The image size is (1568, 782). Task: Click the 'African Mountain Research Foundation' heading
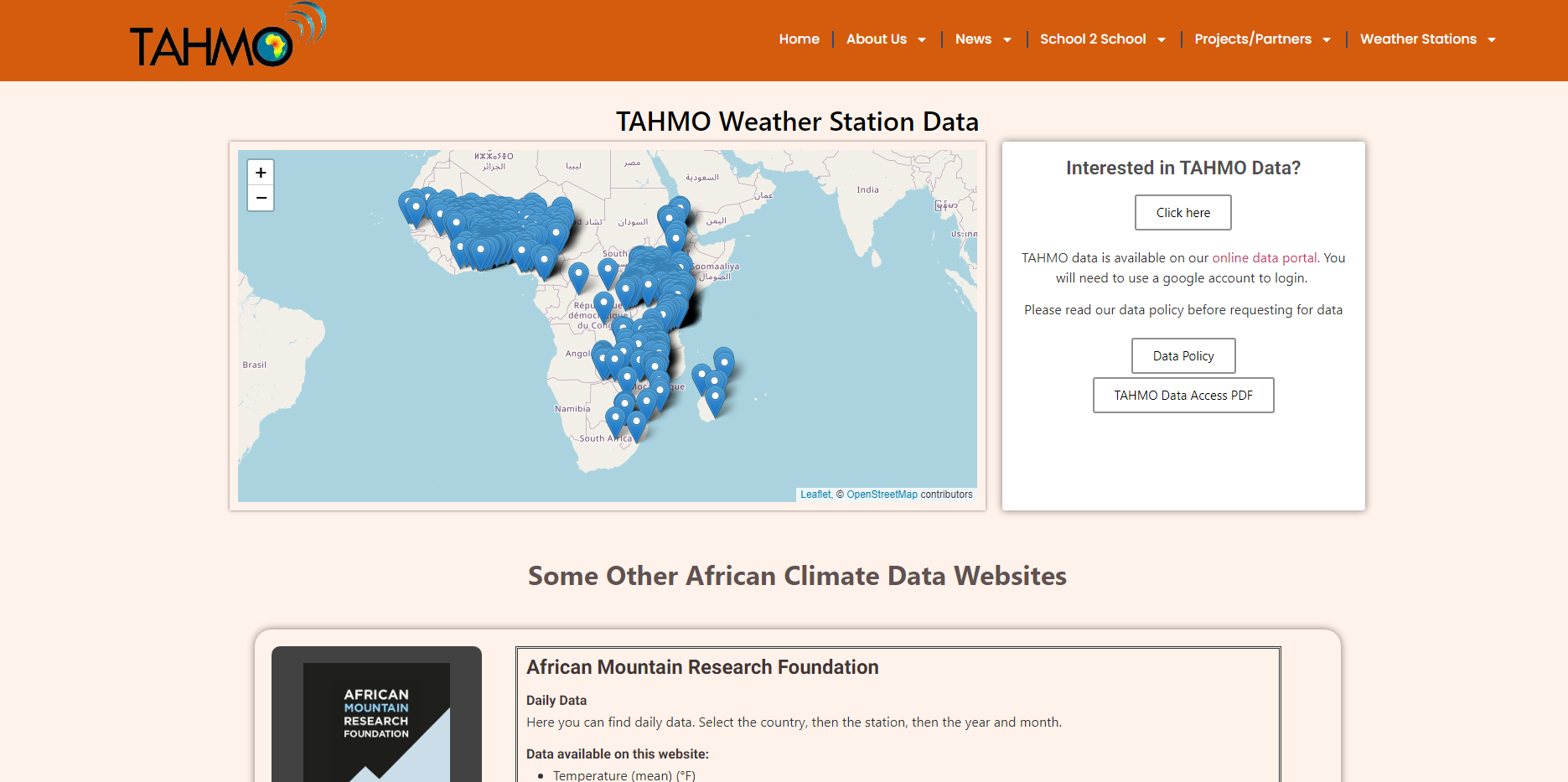[702, 667]
